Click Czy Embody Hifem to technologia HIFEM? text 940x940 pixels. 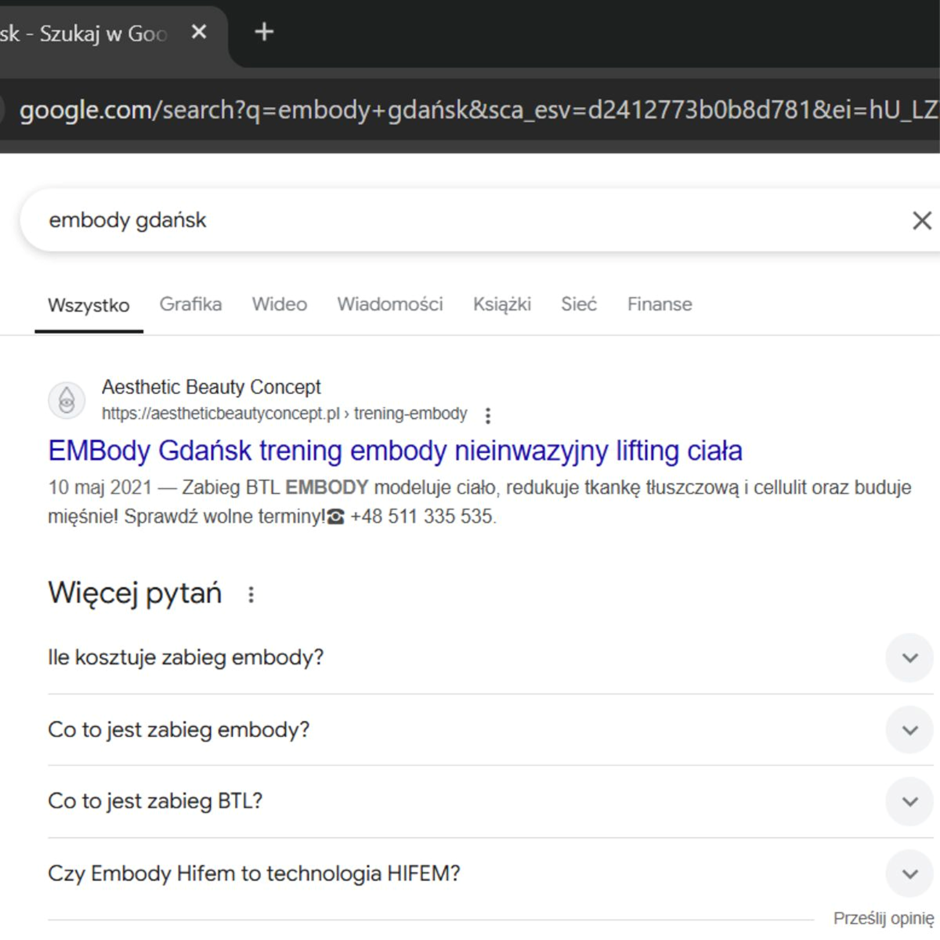coord(254,873)
